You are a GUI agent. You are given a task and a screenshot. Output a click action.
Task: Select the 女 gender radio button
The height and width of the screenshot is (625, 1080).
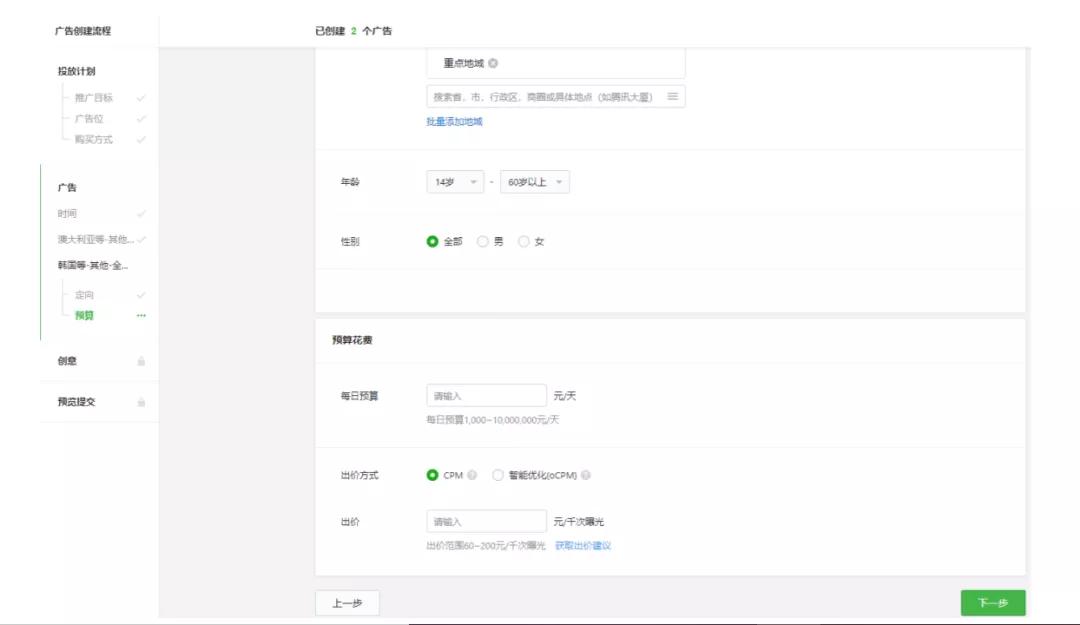click(x=524, y=240)
